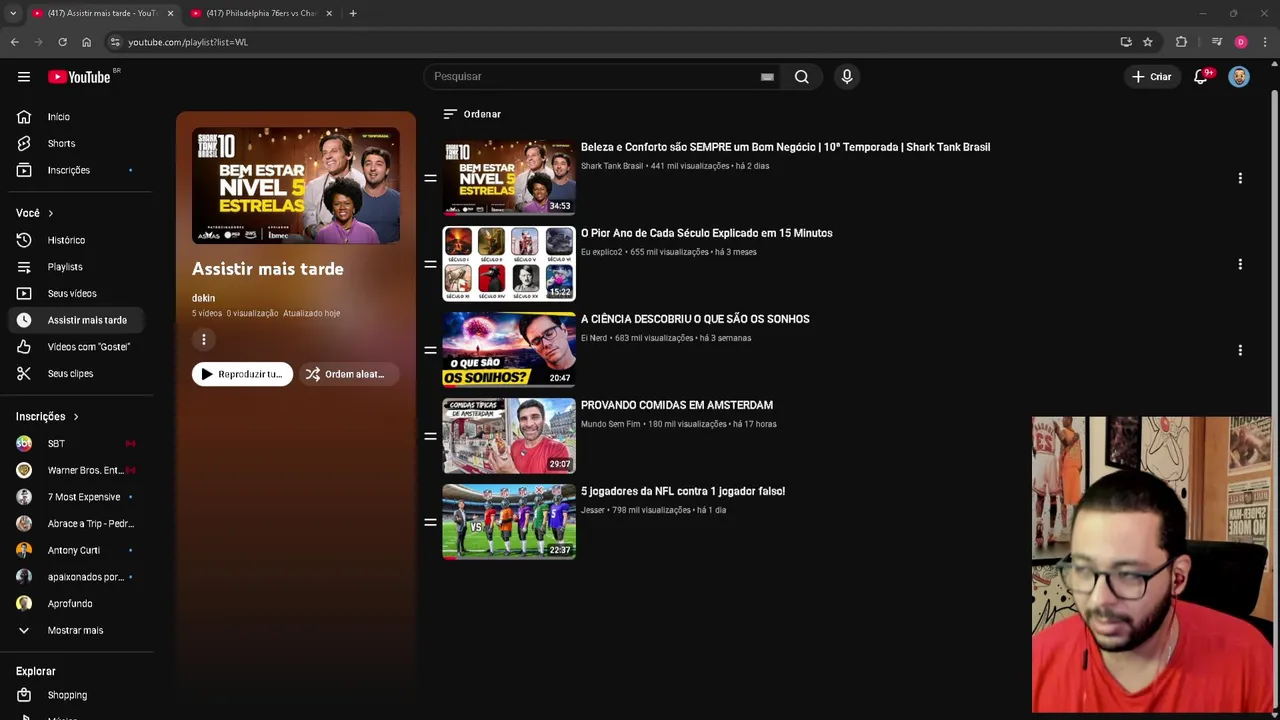This screenshot has width=1280, height=720.
Task: Open the NFL jogadores video thumbnail
Action: pos(509,522)
